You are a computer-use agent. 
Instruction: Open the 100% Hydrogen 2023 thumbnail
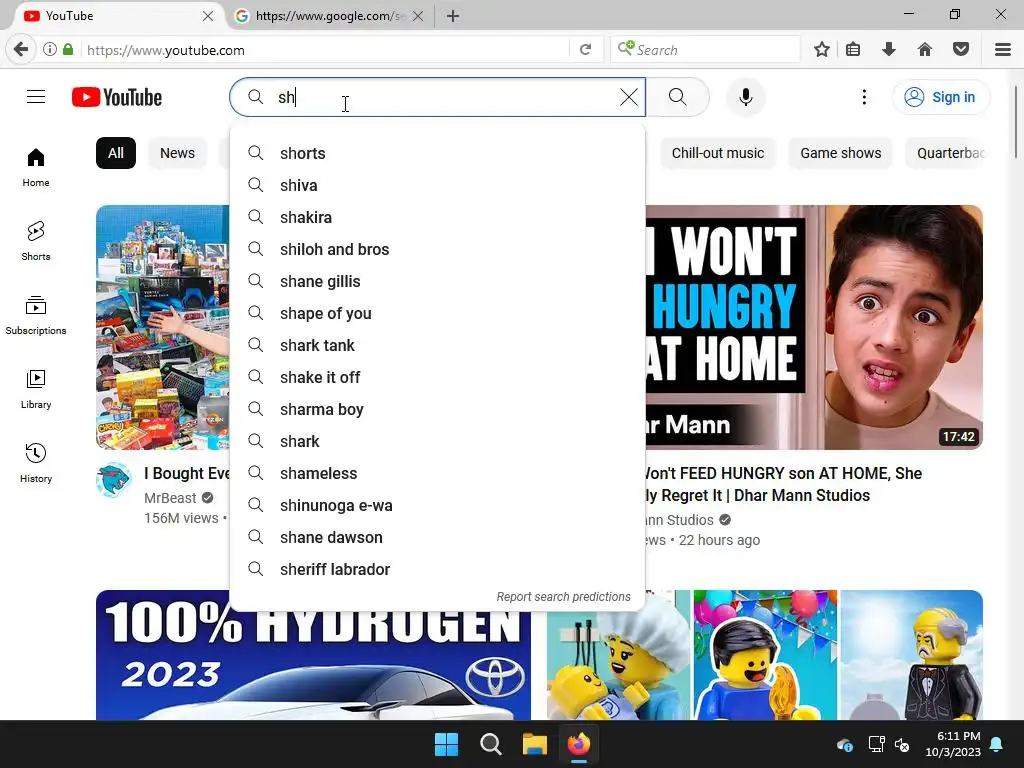click(x=313, y=664)
